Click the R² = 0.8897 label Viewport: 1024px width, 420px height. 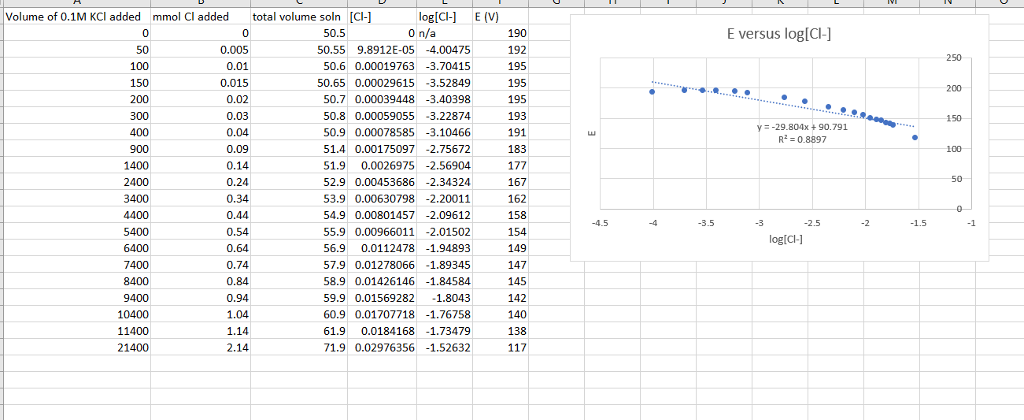pos(802,139)
